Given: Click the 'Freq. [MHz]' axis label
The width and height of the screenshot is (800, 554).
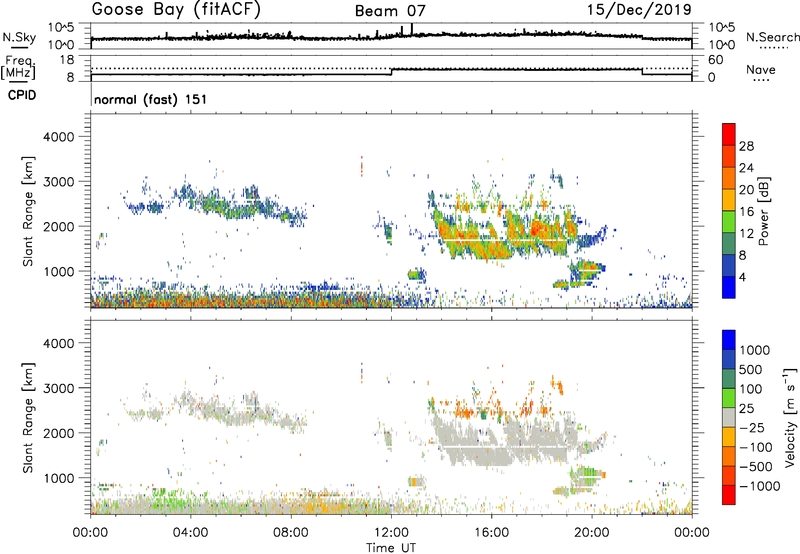Looking at the screenshot, I should 18,67.
